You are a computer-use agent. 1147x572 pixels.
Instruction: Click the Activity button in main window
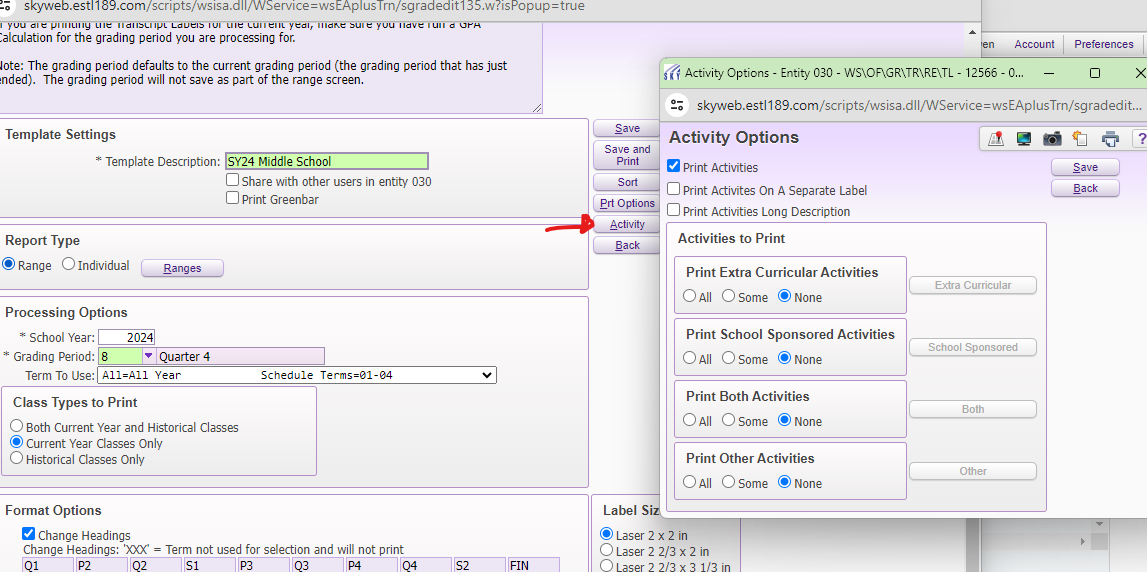click(627, 224)
